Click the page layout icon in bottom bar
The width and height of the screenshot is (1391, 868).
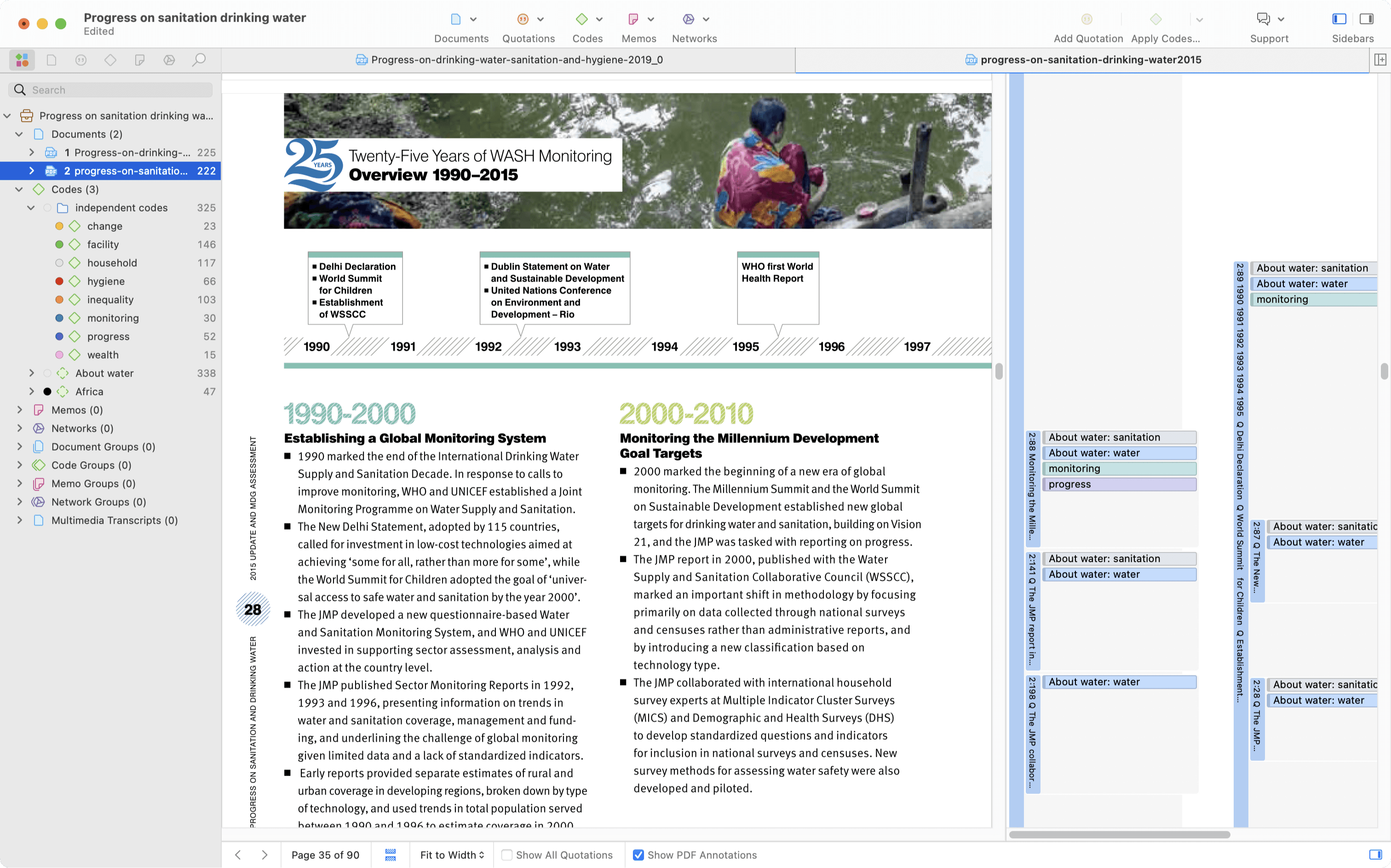pos(391,855)
